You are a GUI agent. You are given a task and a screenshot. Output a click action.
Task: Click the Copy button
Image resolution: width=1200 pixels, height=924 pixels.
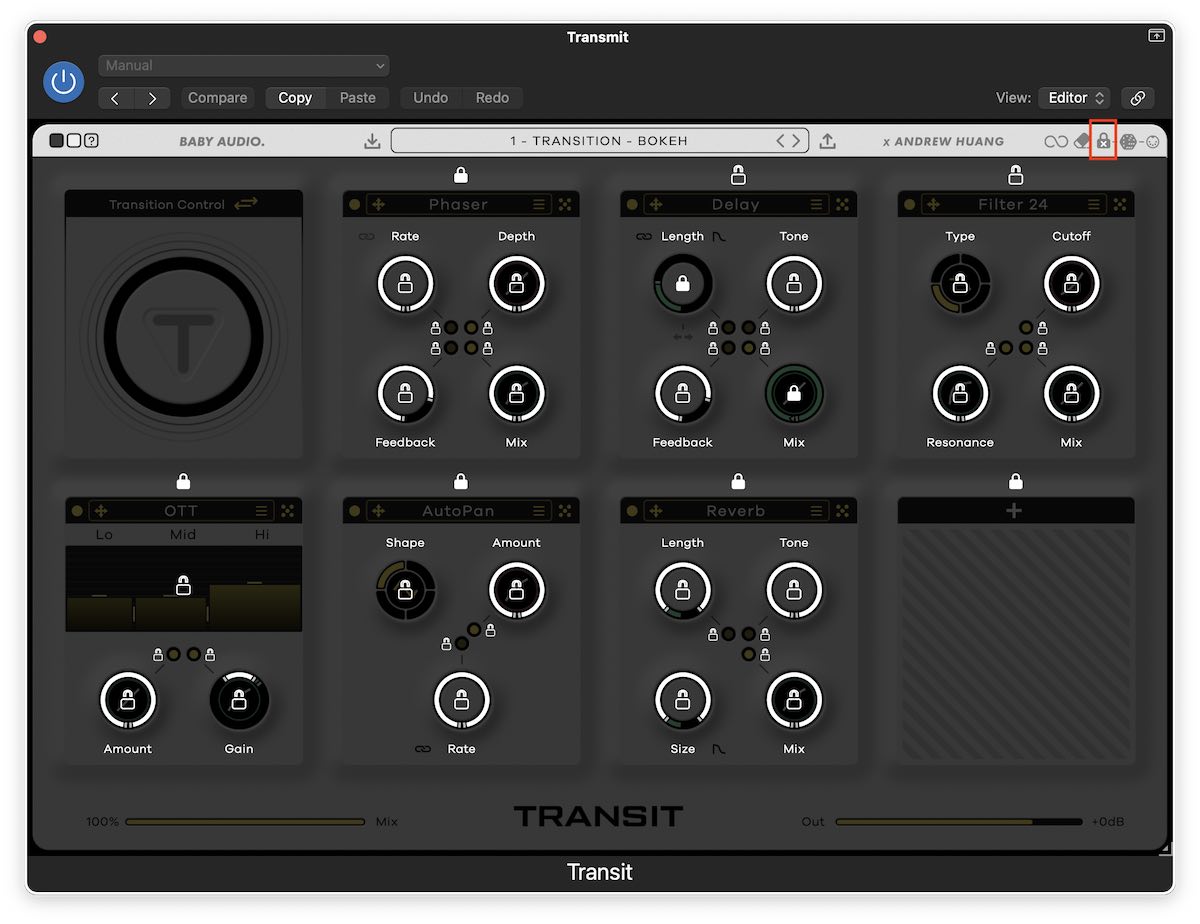coord(295,98)
